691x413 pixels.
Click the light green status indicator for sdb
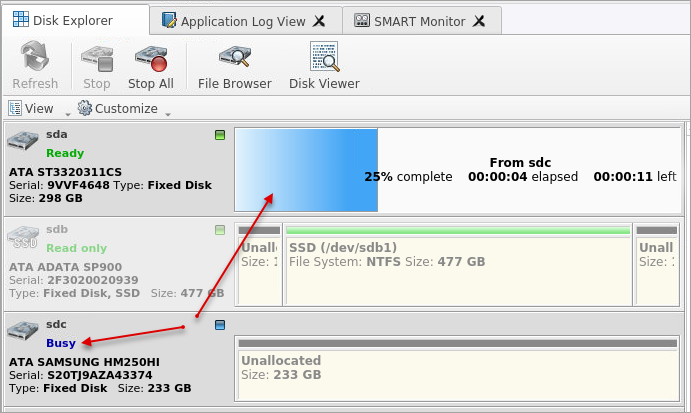tap(220, 230)
